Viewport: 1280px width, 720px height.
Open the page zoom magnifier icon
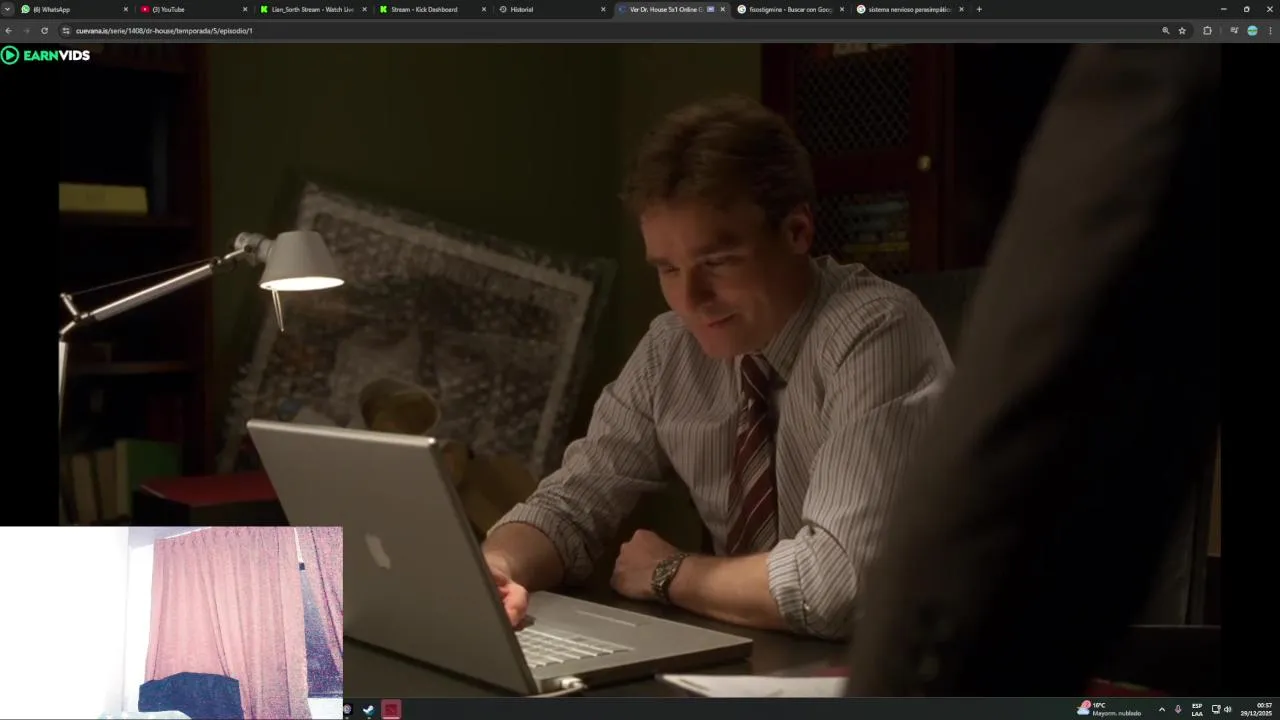1165,31
